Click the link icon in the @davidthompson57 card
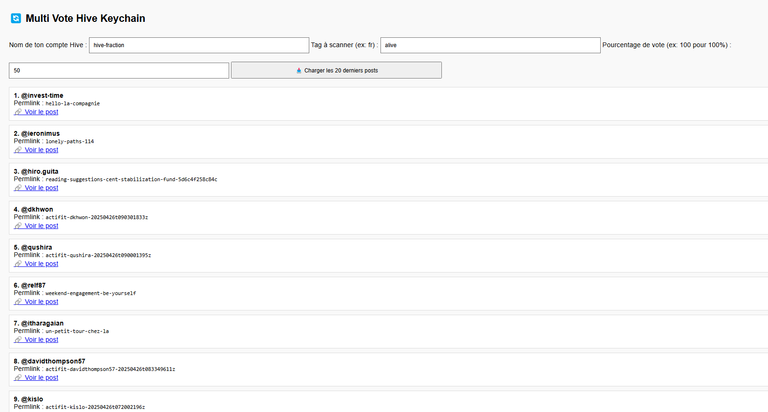The image size is (768, 412). (18, 378)
